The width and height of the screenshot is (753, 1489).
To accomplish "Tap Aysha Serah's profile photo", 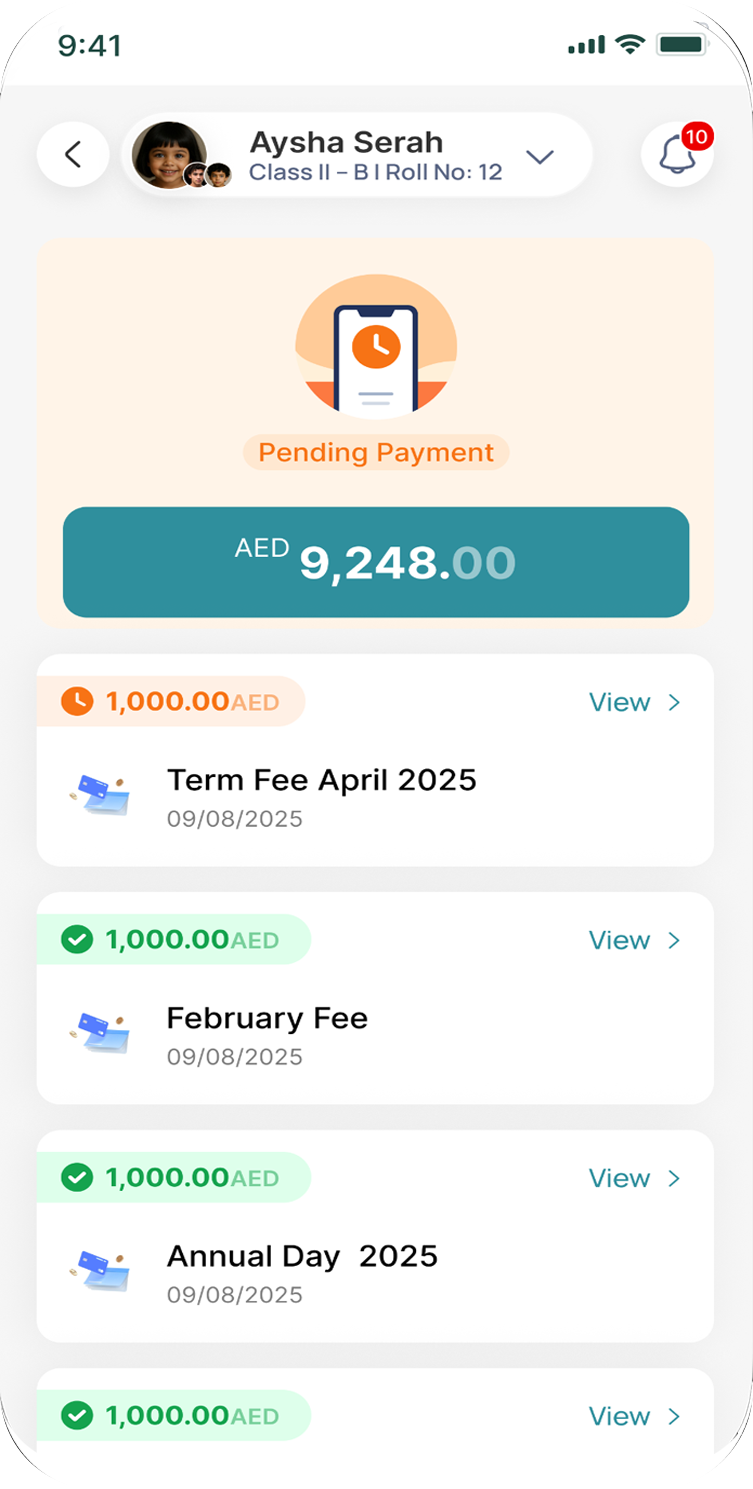I will 169,154.
